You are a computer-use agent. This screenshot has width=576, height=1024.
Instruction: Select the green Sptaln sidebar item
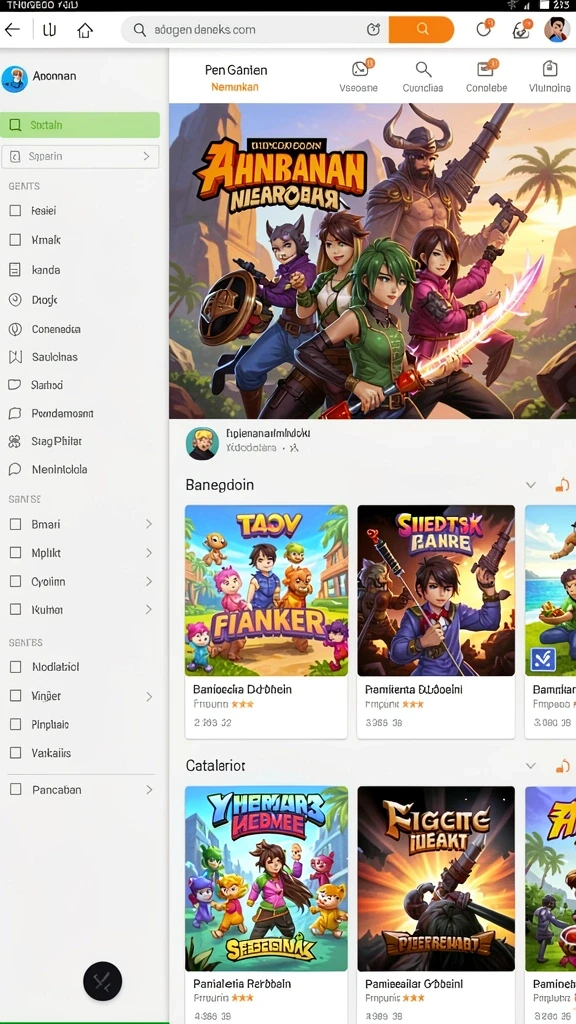point(80,125)
